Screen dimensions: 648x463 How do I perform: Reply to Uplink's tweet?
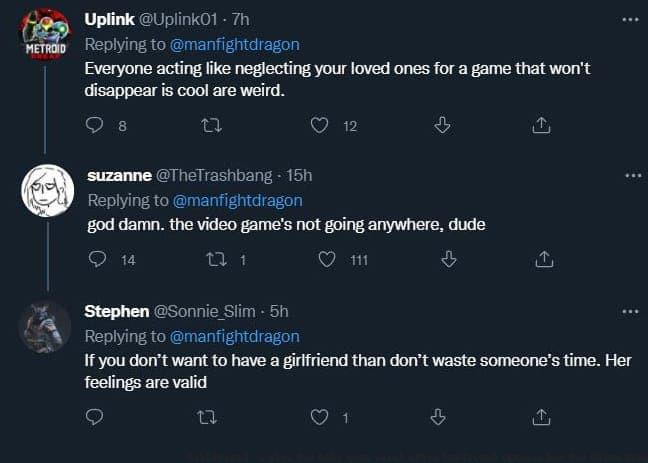click(95, 125)
